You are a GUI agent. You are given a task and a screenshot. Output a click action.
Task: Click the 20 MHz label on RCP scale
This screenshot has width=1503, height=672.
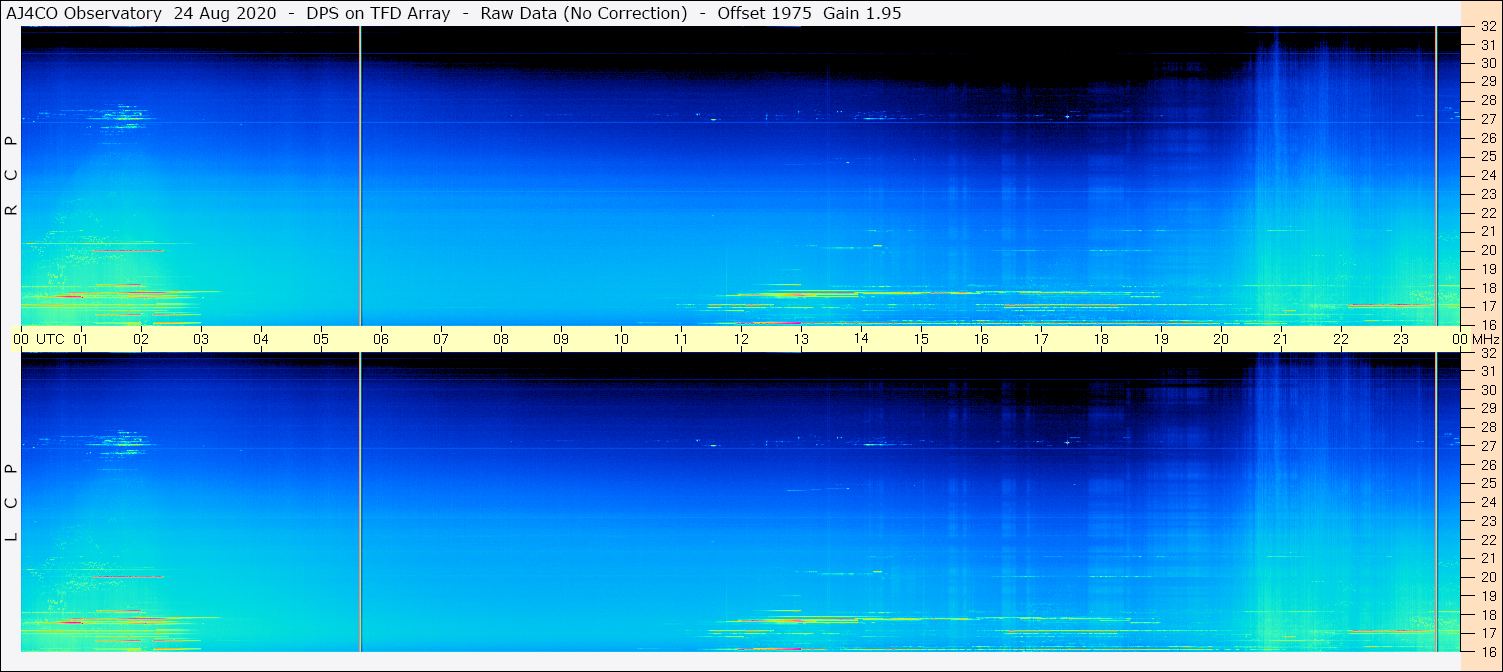coord(1487,250)
